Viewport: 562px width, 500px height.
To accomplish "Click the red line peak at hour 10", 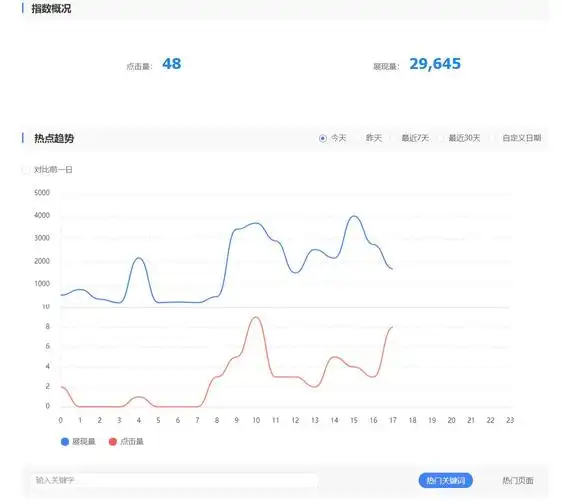I will [256, 317].
